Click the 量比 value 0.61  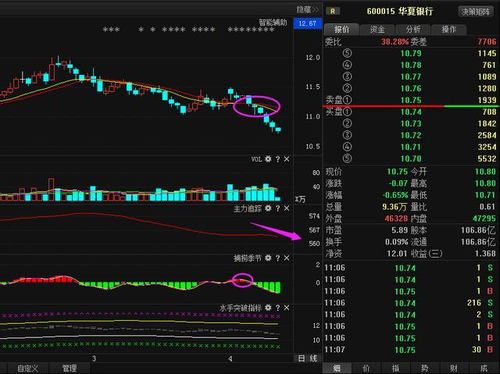pyautogui.click(x=487, y=207)
